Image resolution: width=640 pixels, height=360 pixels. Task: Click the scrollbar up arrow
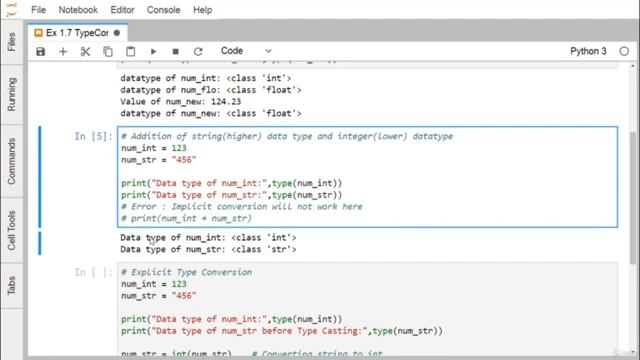[x=633, y=65]
